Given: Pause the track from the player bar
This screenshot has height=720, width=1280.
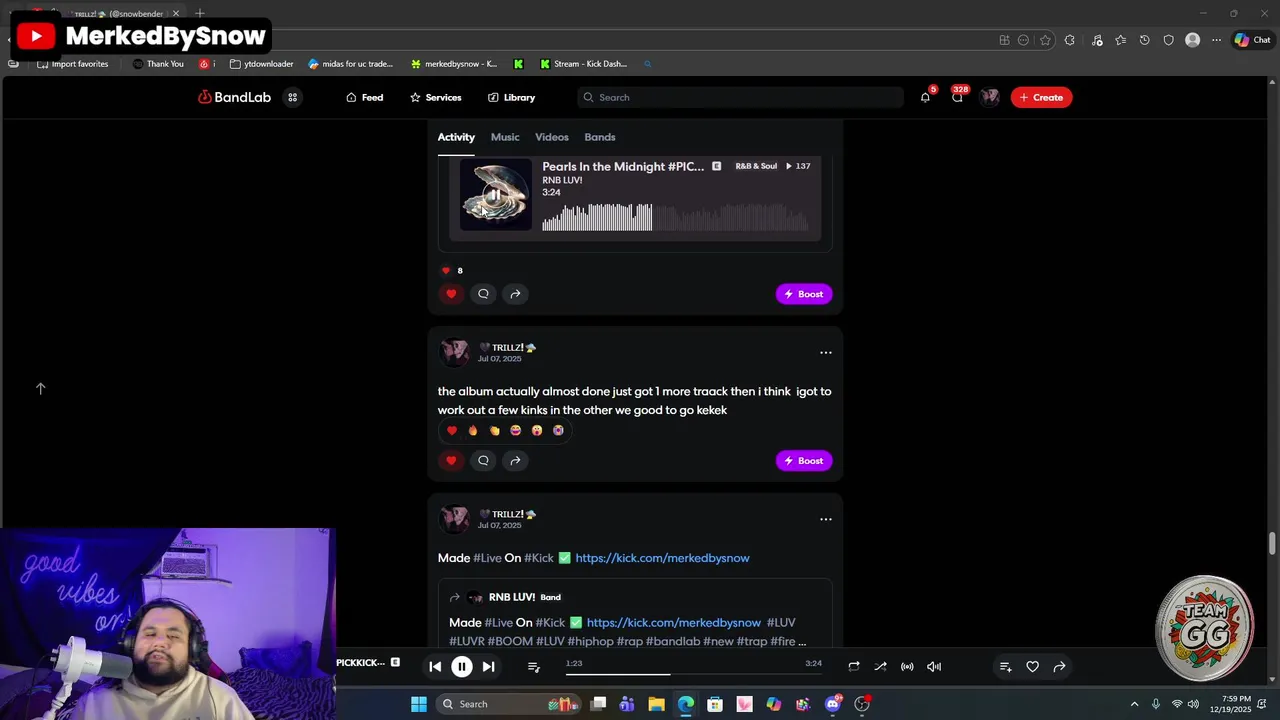Looking at the screenshot, I should tap(462, 667).
